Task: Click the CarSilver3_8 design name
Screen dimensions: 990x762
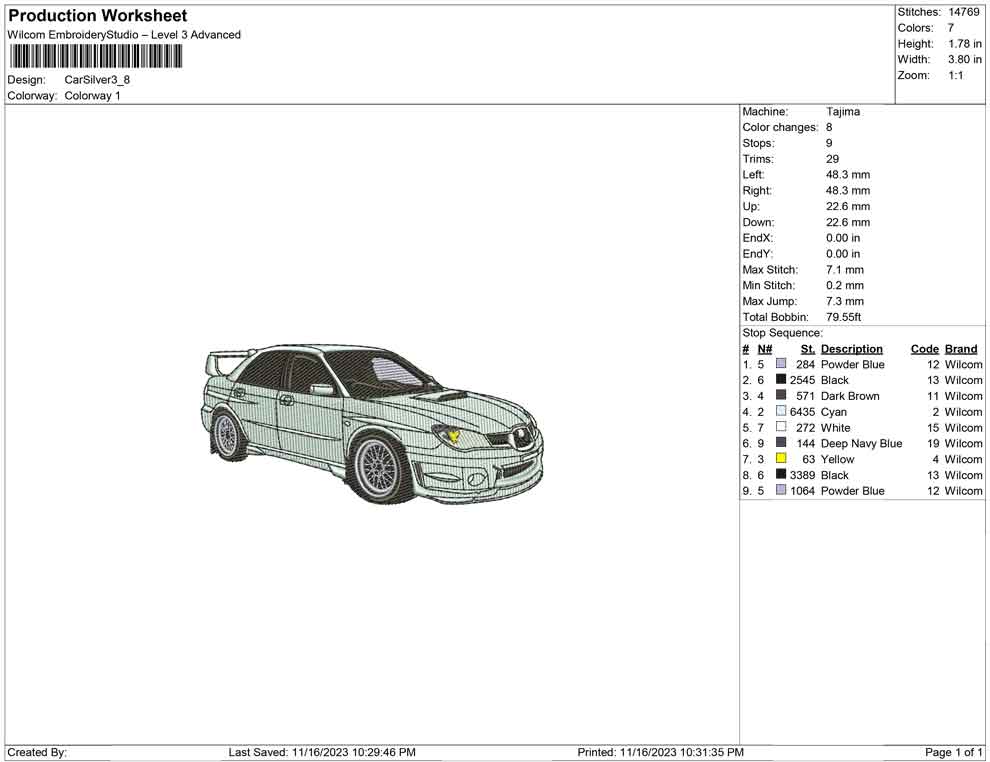Action: (x=97, y=80)
